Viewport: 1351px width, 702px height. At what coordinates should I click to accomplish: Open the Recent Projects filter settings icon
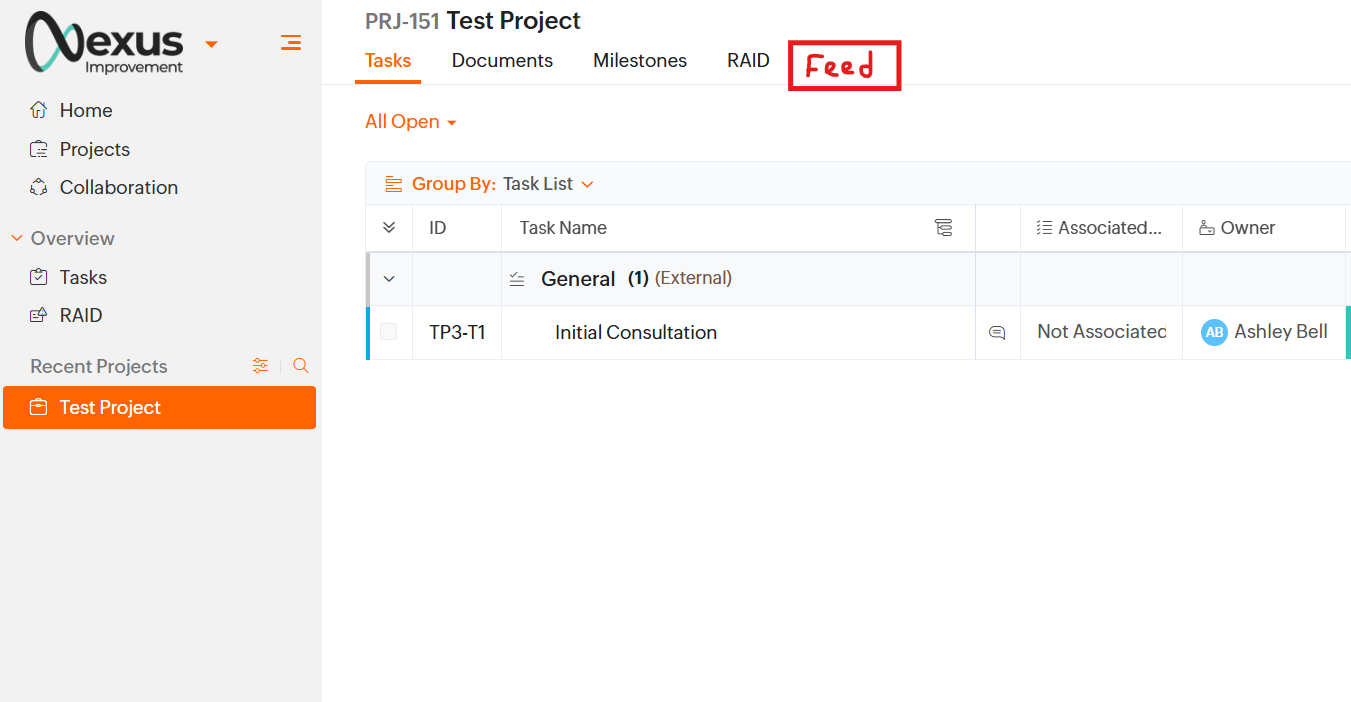coord(260,366)
